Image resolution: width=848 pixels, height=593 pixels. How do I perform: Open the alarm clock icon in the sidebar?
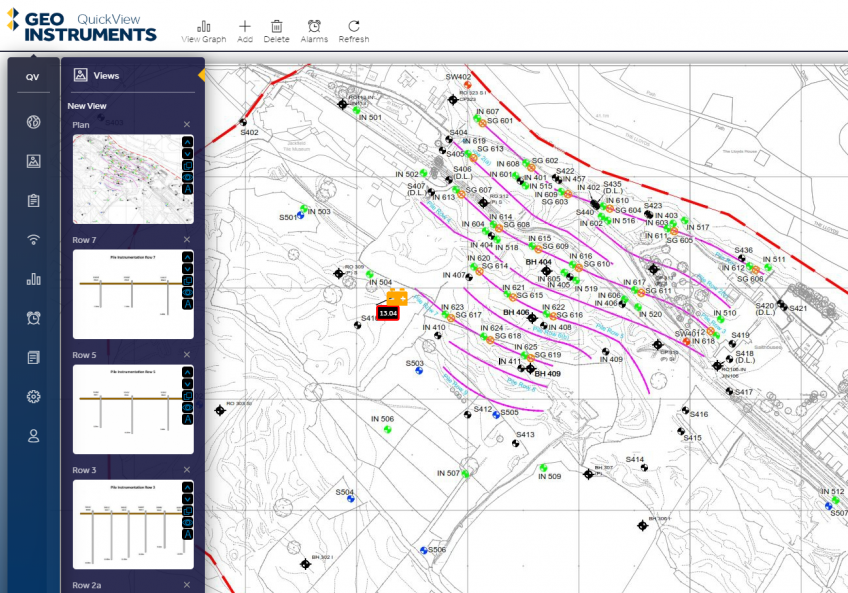(x=34, y=318)
